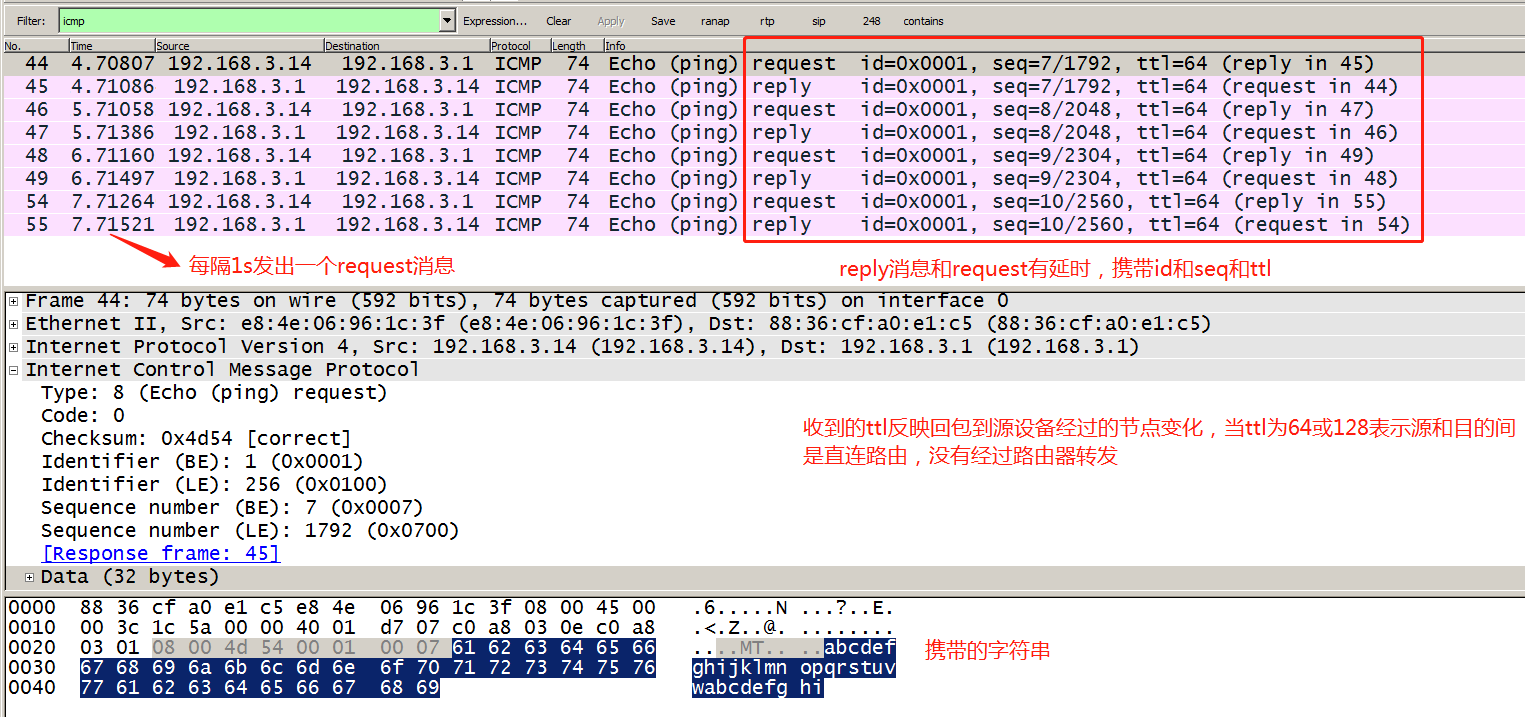The width and height of the screenshot is (1525, 717).
Task: Select packet 55 reply seq=10/2560
Action: pos(764,225)
